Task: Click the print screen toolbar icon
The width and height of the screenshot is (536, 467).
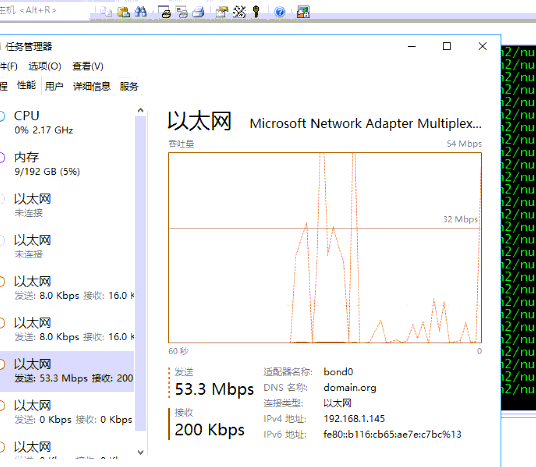Action: pos(165,12)
